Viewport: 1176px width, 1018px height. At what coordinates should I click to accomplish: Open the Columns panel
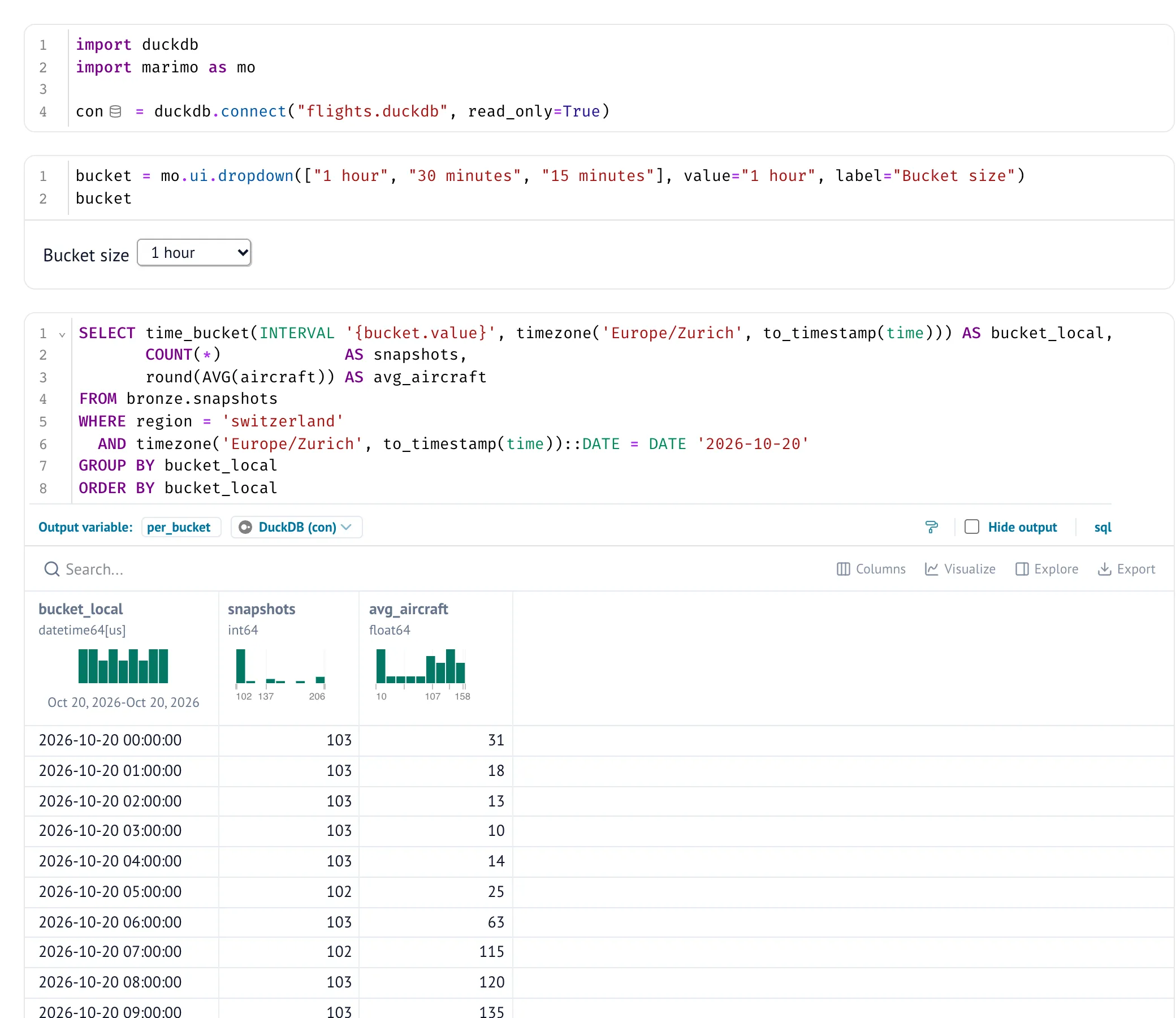(x=871, y=568)
